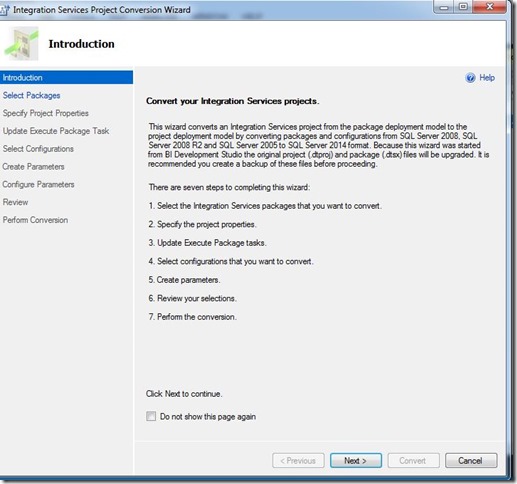Click the Next > button
This screenshot has width=517, height=484.
(x=356, y=460)
